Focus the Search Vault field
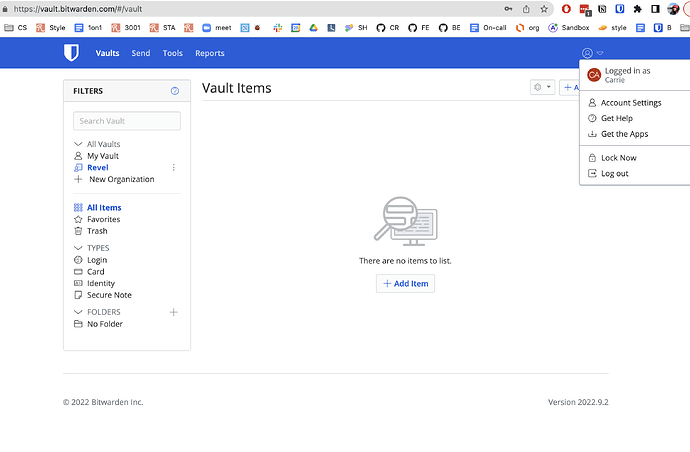The width and height of the screenshot is (690, 452). 127,121
